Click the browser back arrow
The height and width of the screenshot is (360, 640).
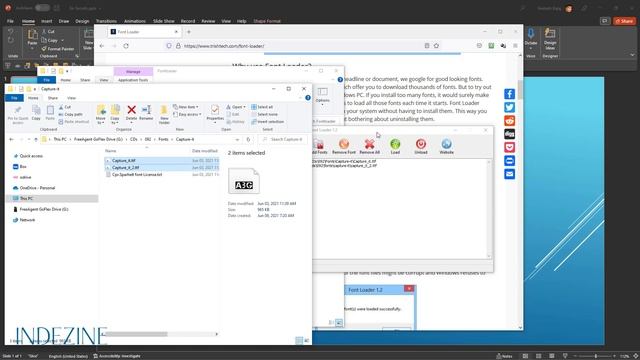point(102,46)
